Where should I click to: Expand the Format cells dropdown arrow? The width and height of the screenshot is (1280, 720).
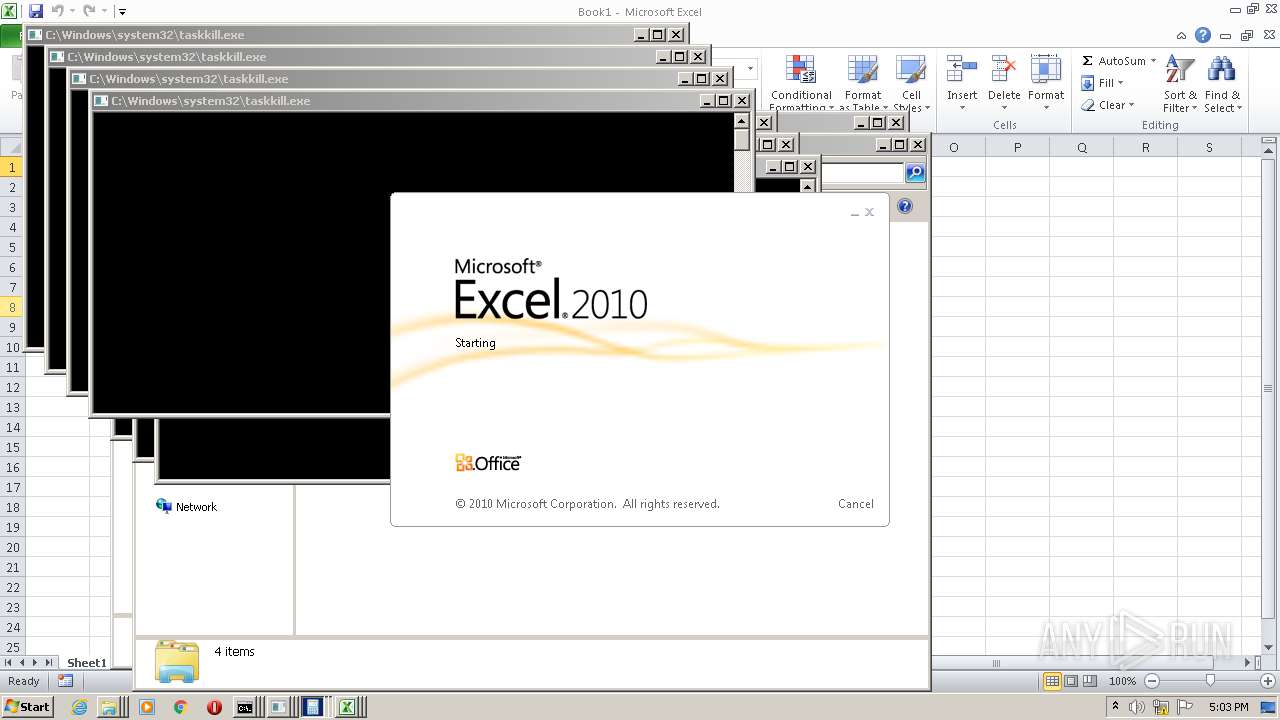point(1046,108)
